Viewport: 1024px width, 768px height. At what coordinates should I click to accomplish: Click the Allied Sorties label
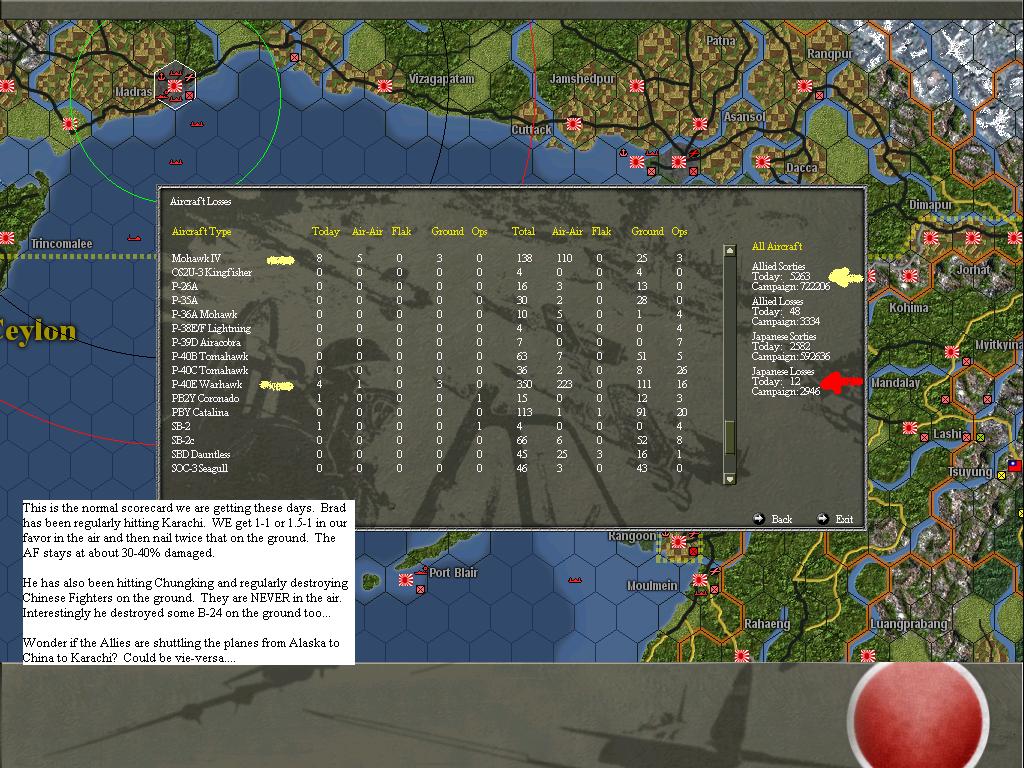point(778,266)
